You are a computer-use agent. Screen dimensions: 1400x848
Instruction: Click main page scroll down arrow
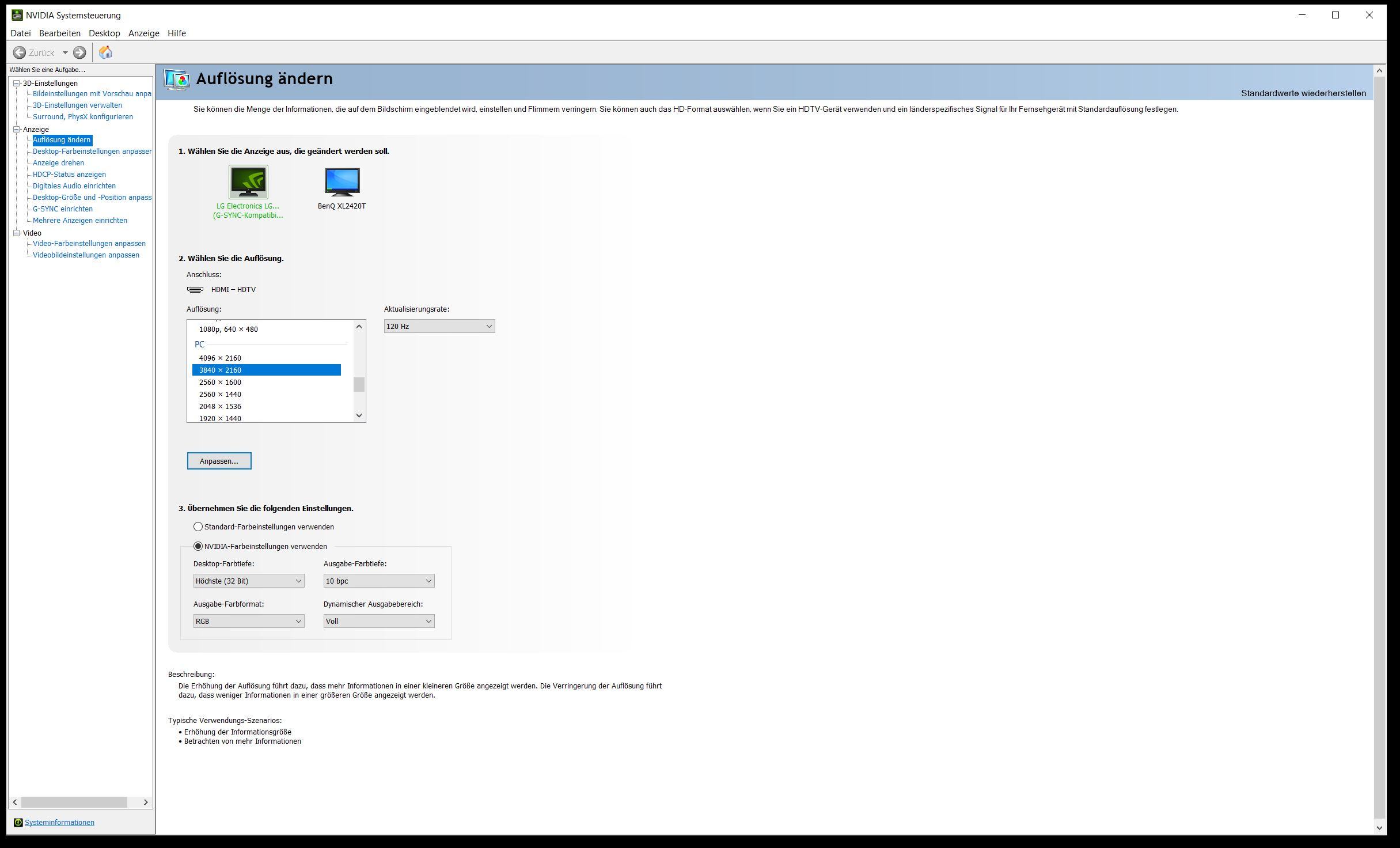click(1379, 828)
